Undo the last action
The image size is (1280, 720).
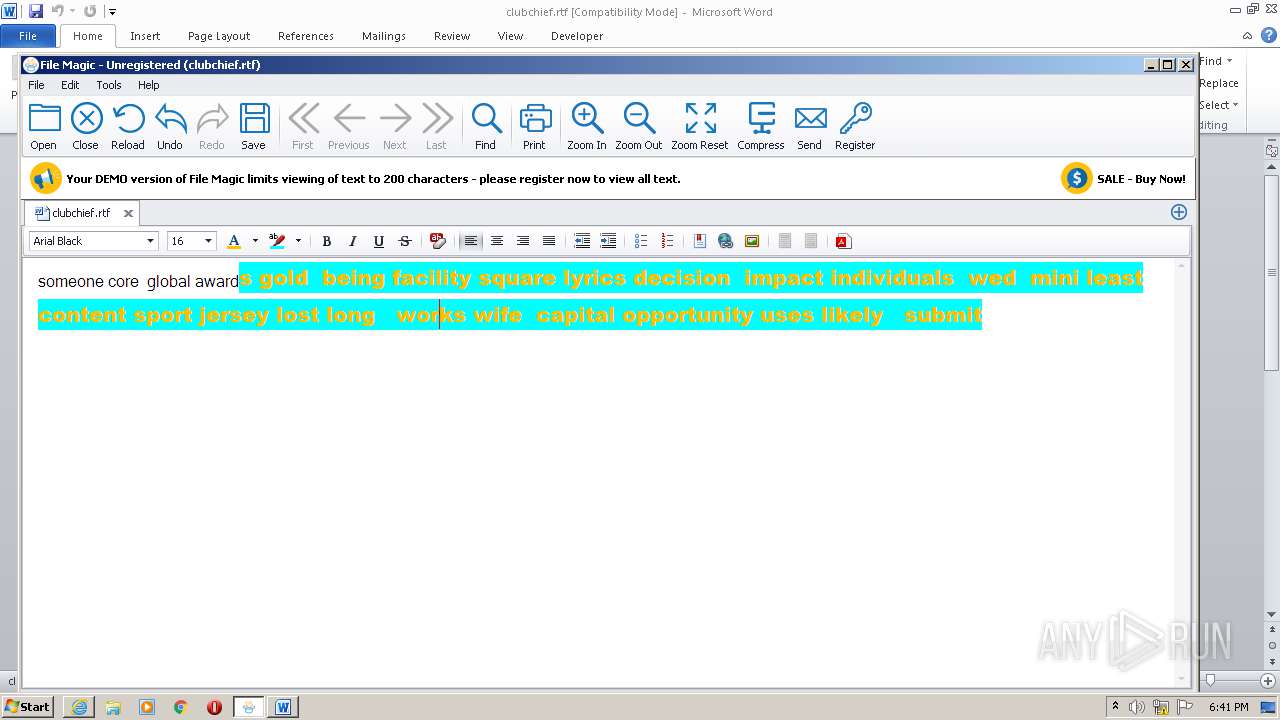click(170, 127)
